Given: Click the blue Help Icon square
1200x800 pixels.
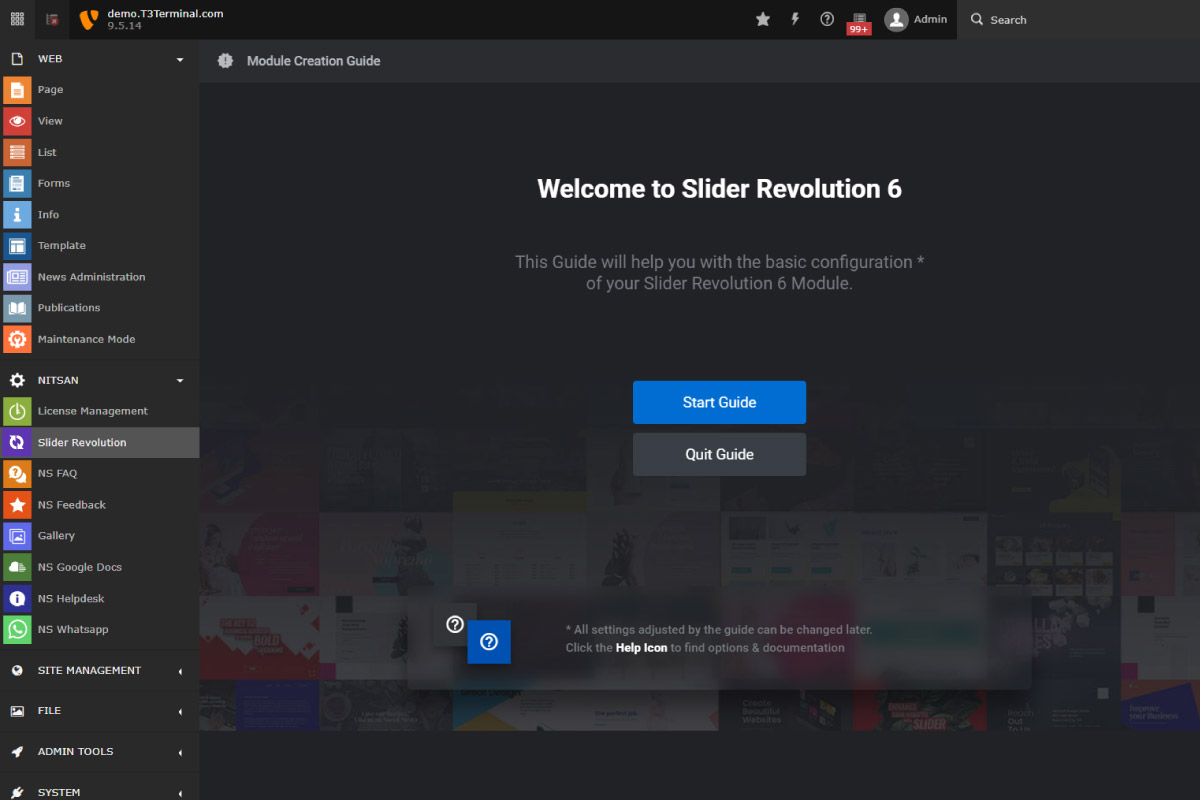Looking at the screenshot, I should point(489,642).
